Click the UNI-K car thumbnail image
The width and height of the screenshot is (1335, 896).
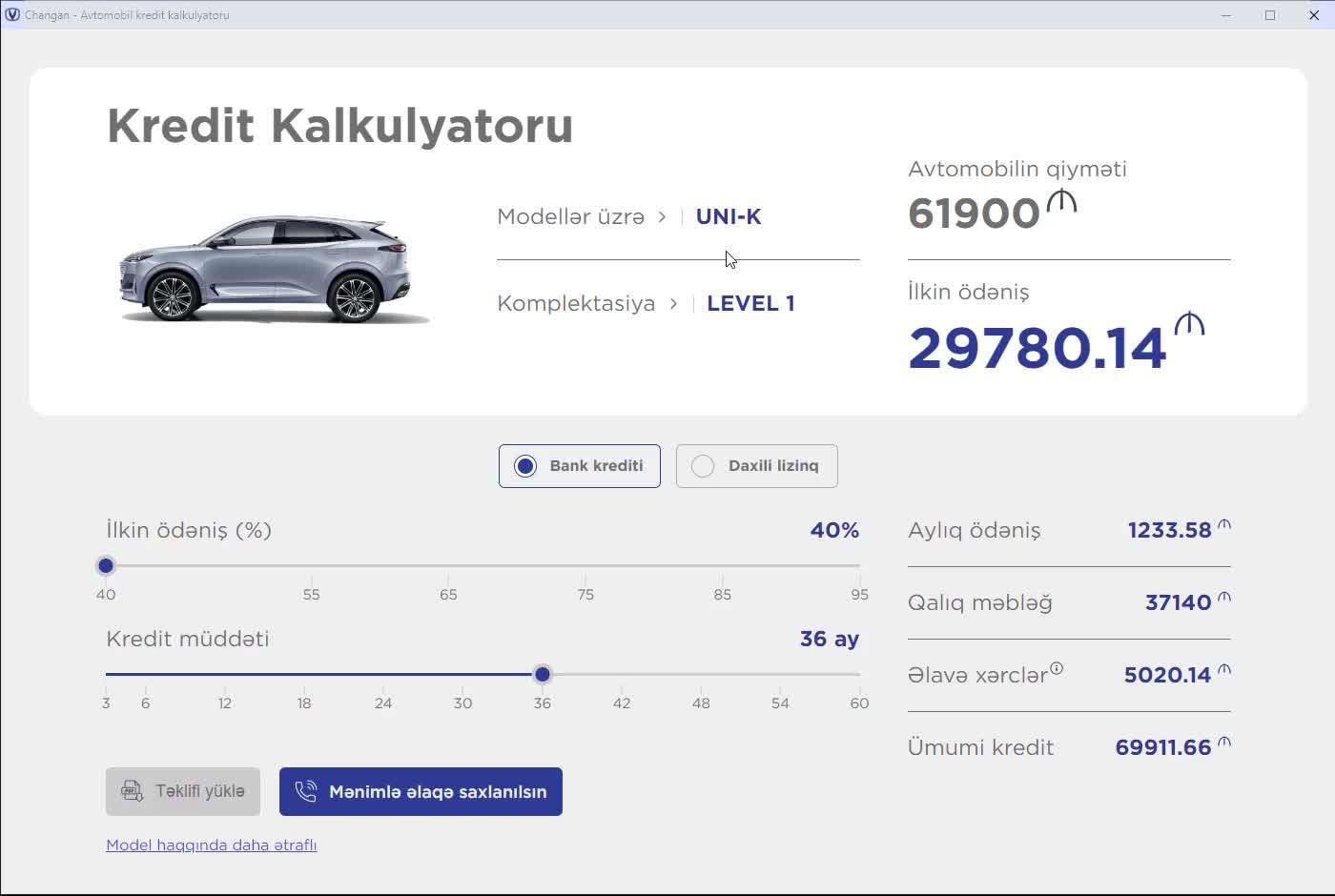pos(274,270)
